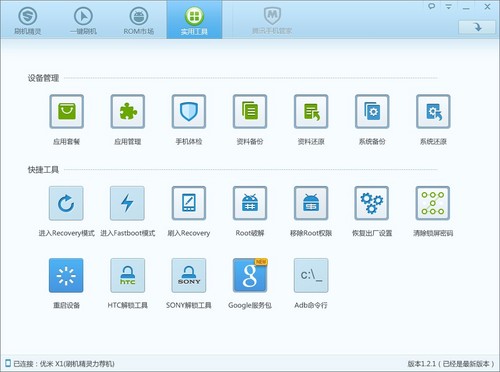Click the 设备管理 section heading

pyautogui.click(x=43, y=78)
